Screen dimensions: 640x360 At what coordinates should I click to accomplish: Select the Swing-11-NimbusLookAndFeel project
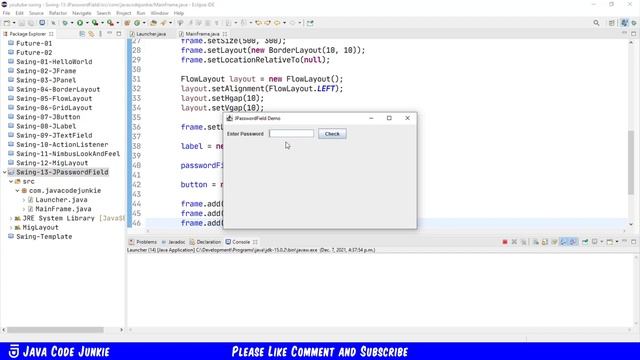coord(68,154)
